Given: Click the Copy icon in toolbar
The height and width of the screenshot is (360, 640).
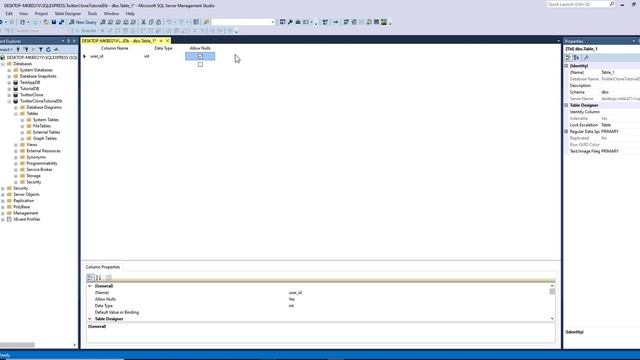Looking at the screenshot, I should pyautogui.click(x=151, y=22).
